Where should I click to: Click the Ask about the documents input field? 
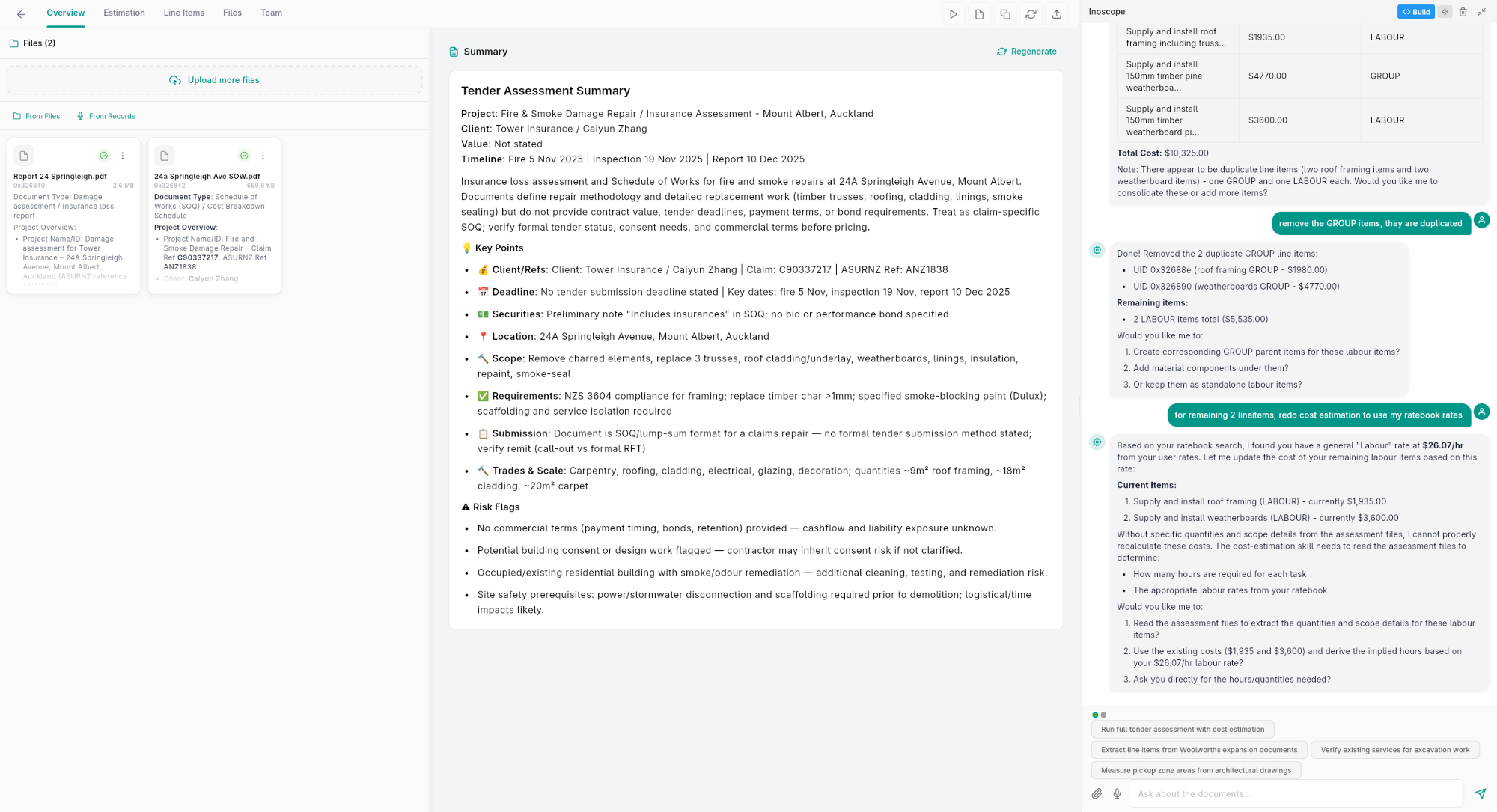click(1295, 793)
